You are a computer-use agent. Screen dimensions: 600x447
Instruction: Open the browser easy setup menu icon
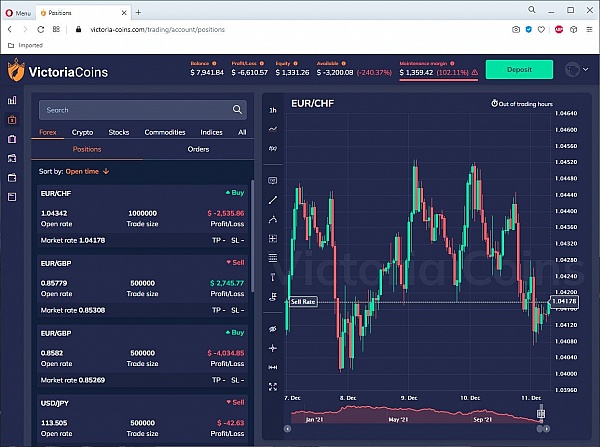point(589,29)
